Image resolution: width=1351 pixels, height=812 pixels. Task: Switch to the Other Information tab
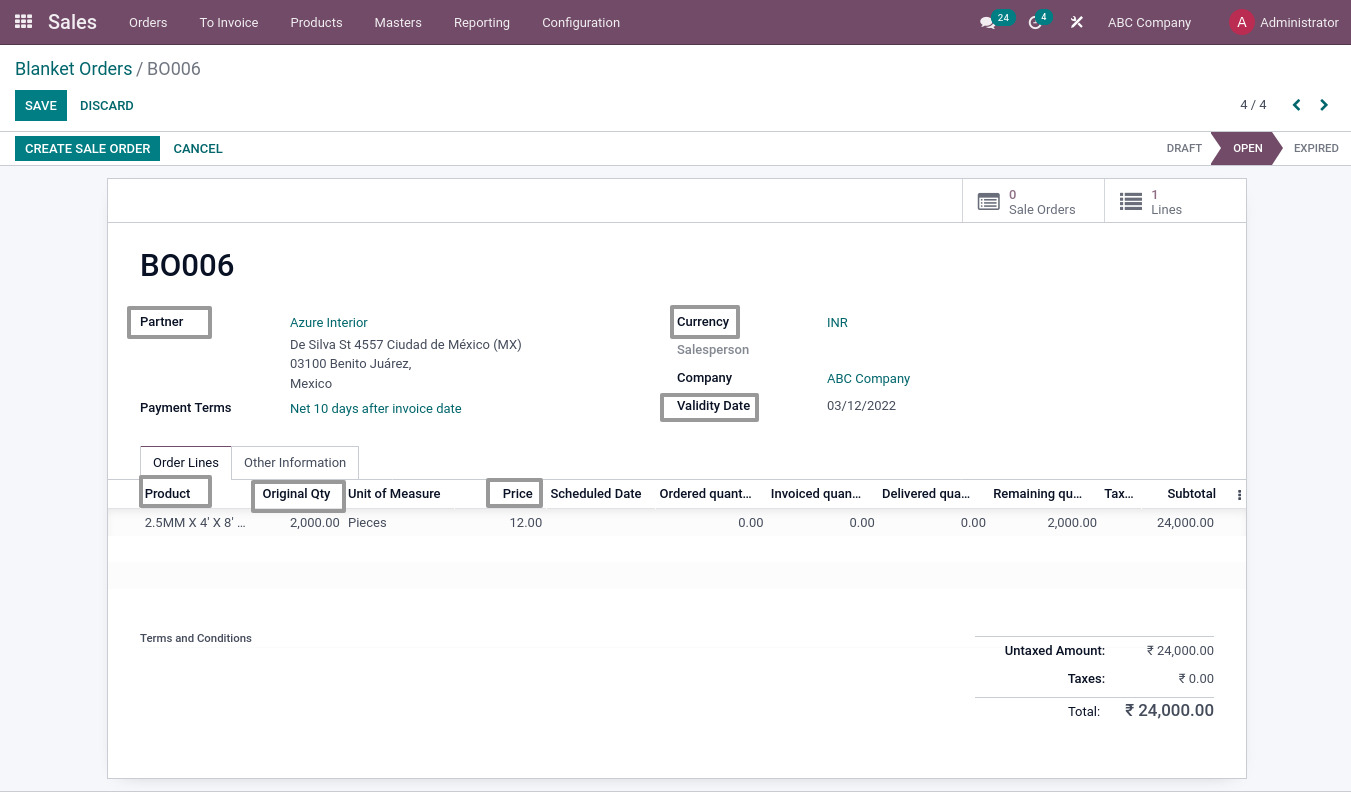pos(294,462)
